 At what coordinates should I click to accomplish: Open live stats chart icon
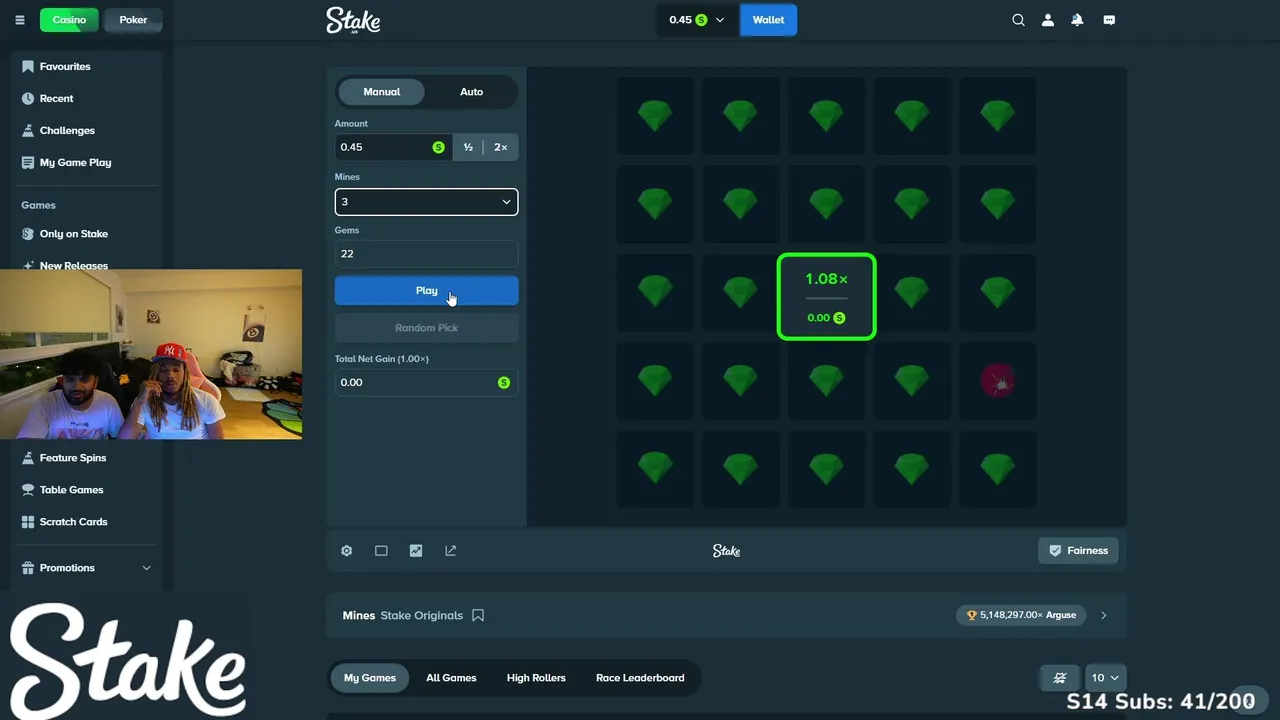pyautogui.click(x=416, y=551)
